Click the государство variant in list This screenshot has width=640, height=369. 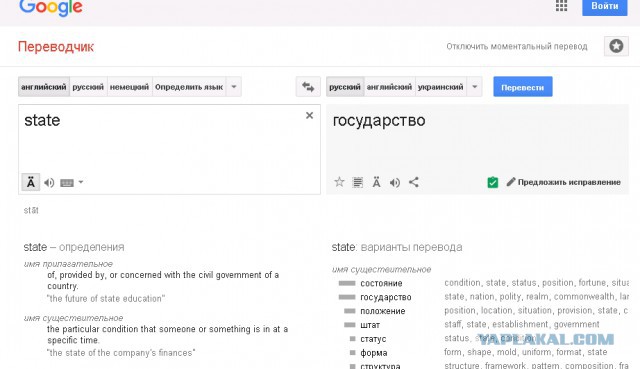(386, 297)
